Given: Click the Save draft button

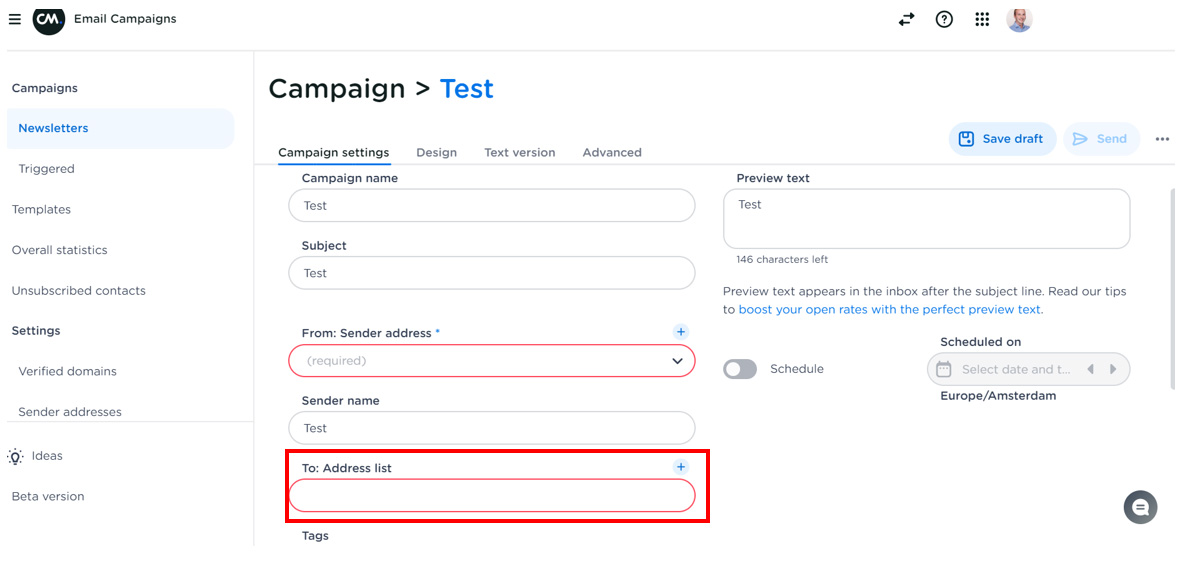Looking at the screenshot, I should [1002, 139].
